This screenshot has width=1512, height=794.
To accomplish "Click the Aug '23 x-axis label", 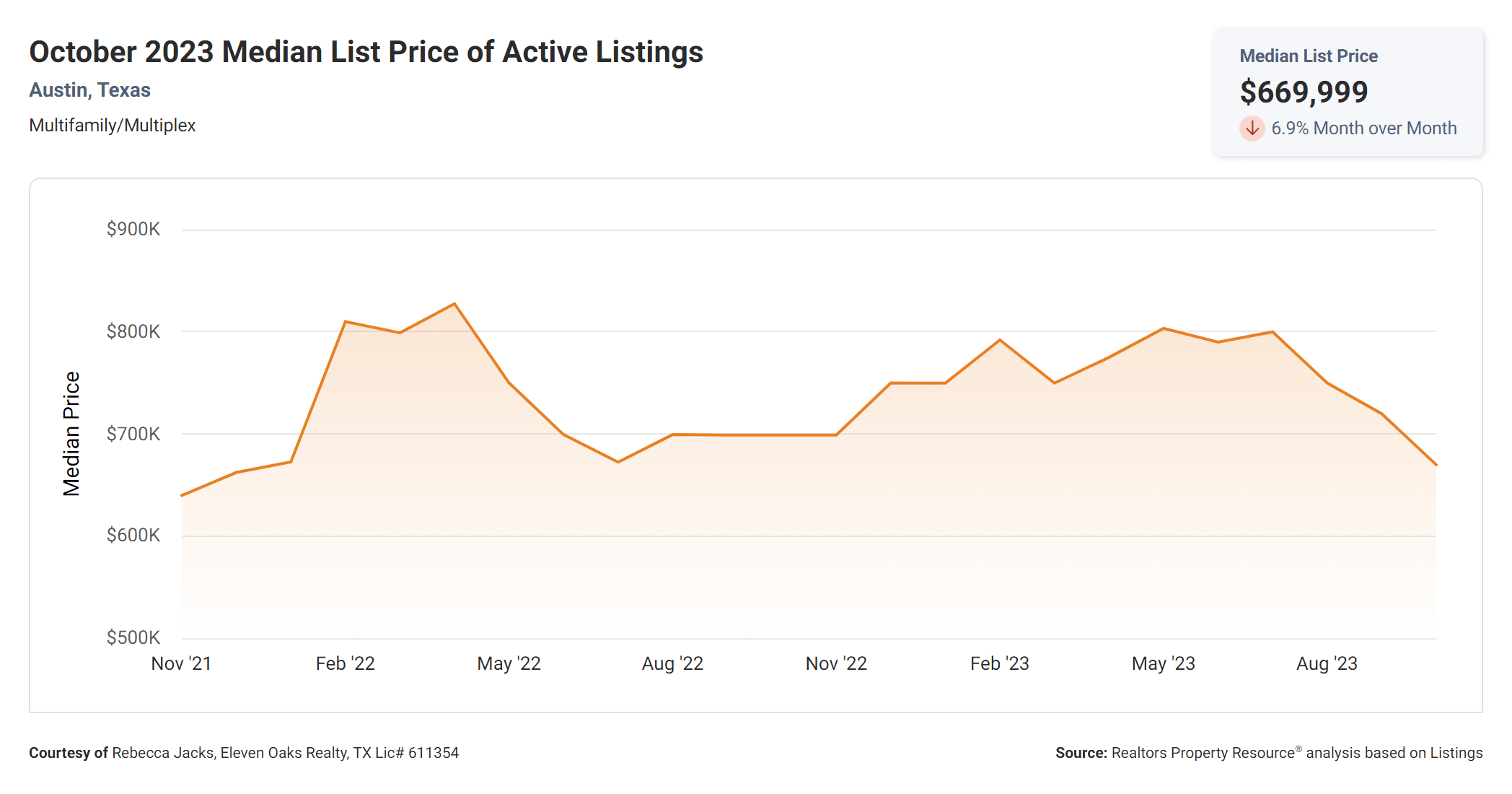I will (1327, 663).
